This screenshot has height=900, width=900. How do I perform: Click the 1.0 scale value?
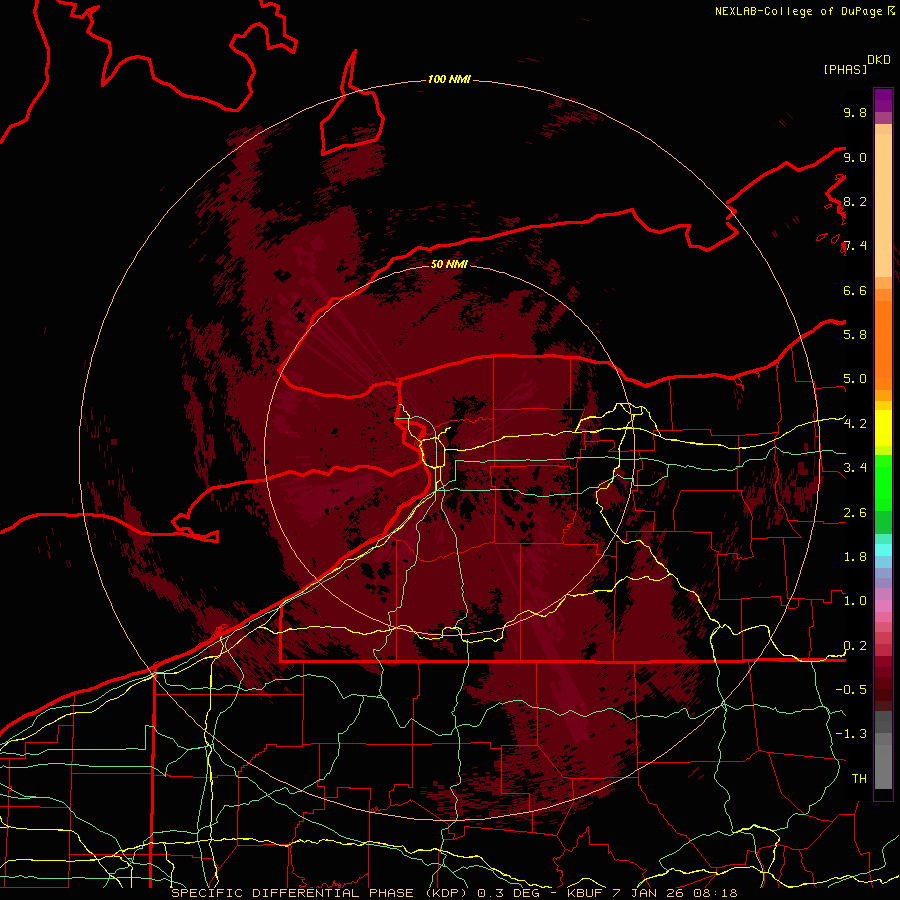pyautogui.click(x=855, y=600)
